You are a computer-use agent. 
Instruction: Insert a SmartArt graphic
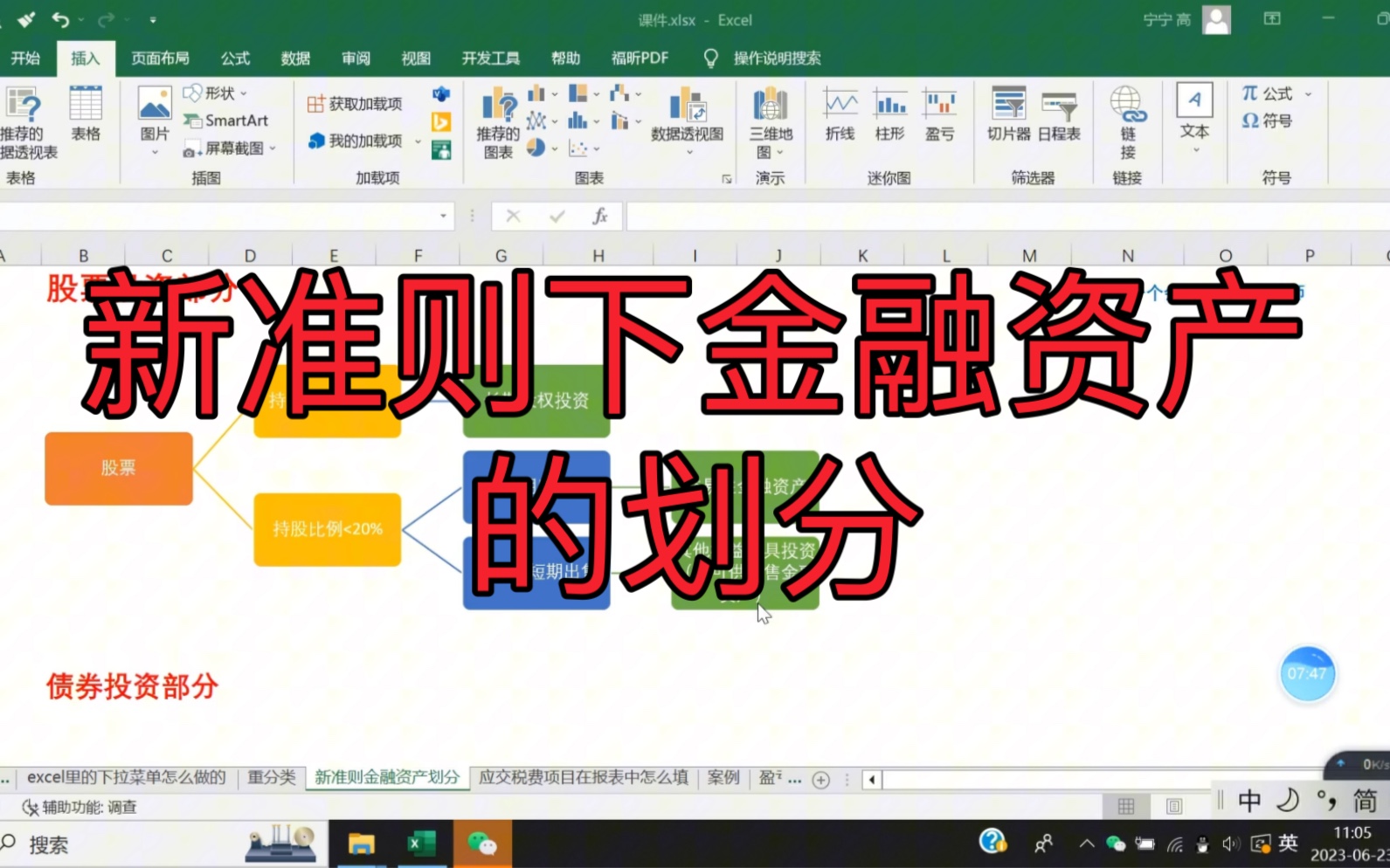225,121
